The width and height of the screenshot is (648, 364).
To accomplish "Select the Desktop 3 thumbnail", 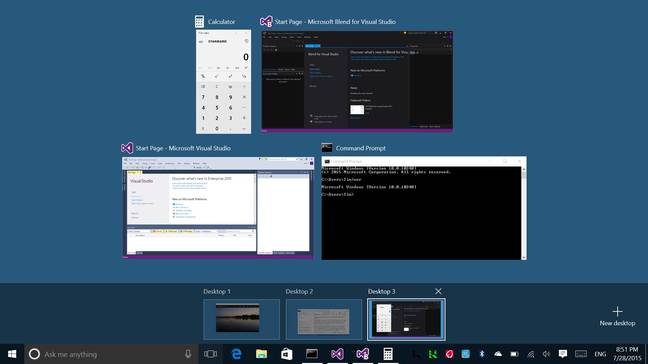I will (406, 319).
